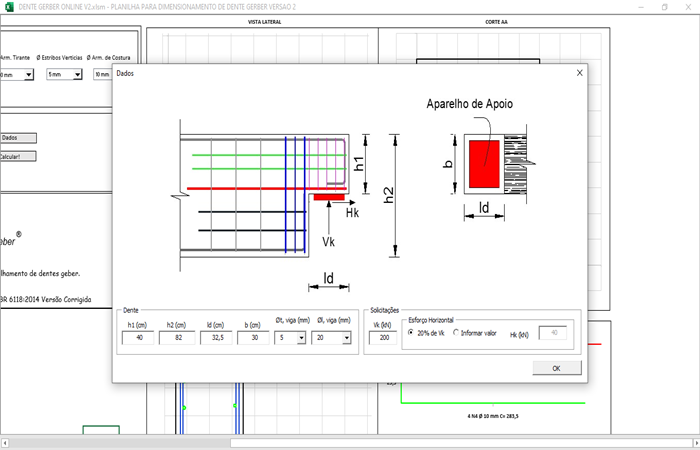Image resolution: width=700 pixels, height=450 pixels.
Task: Click the h1 (cm) input field
Action: pos(137,338)
